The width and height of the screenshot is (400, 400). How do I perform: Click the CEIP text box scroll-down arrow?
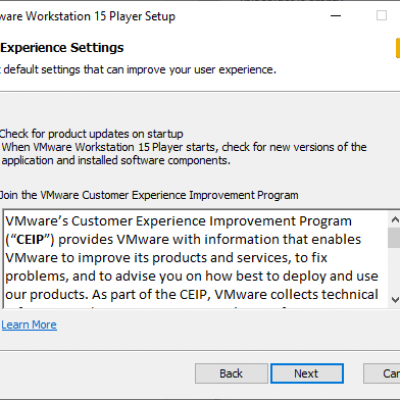click(x=395, y=300)
